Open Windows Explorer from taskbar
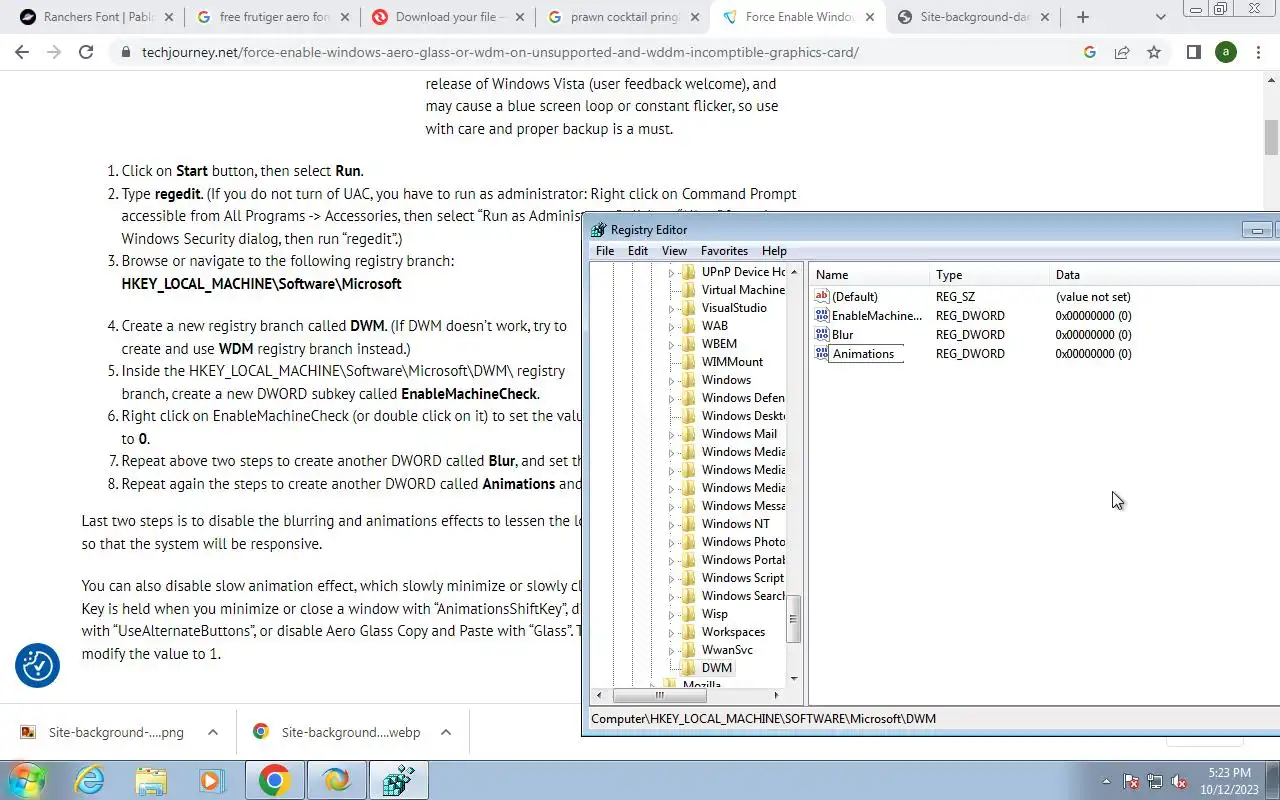Screen dimensions: 1280x800 151,780
